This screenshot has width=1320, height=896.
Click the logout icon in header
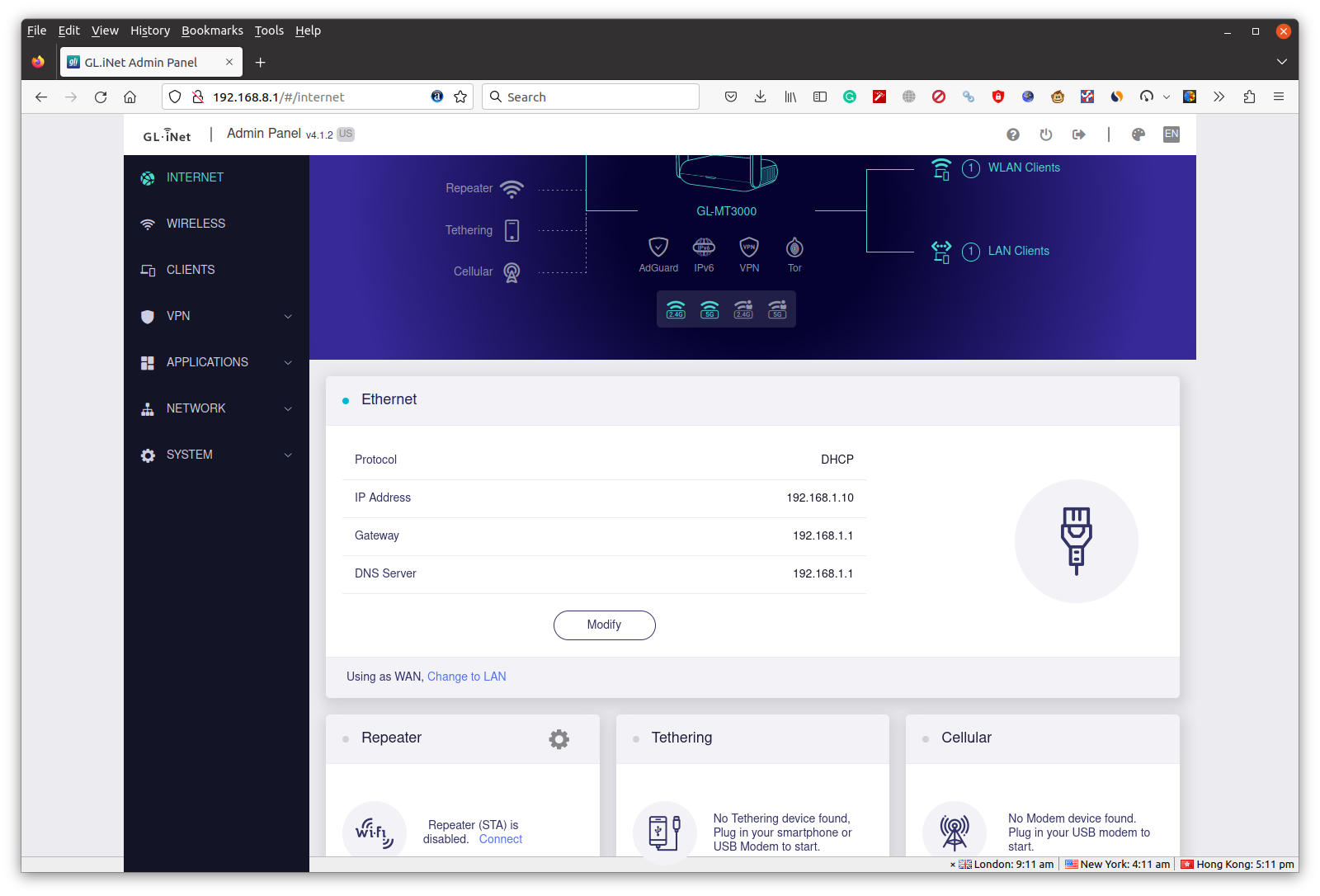(x=1079, y=134)
